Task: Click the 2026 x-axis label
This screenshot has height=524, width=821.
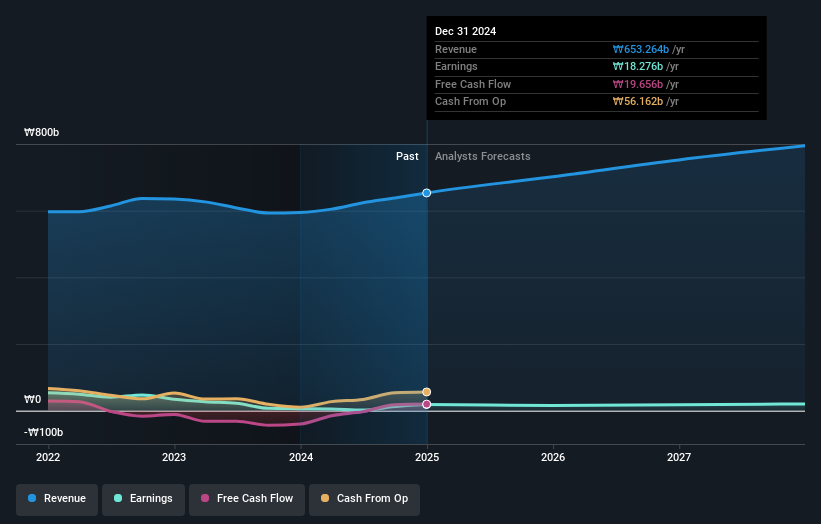Action: click(553, 458)
